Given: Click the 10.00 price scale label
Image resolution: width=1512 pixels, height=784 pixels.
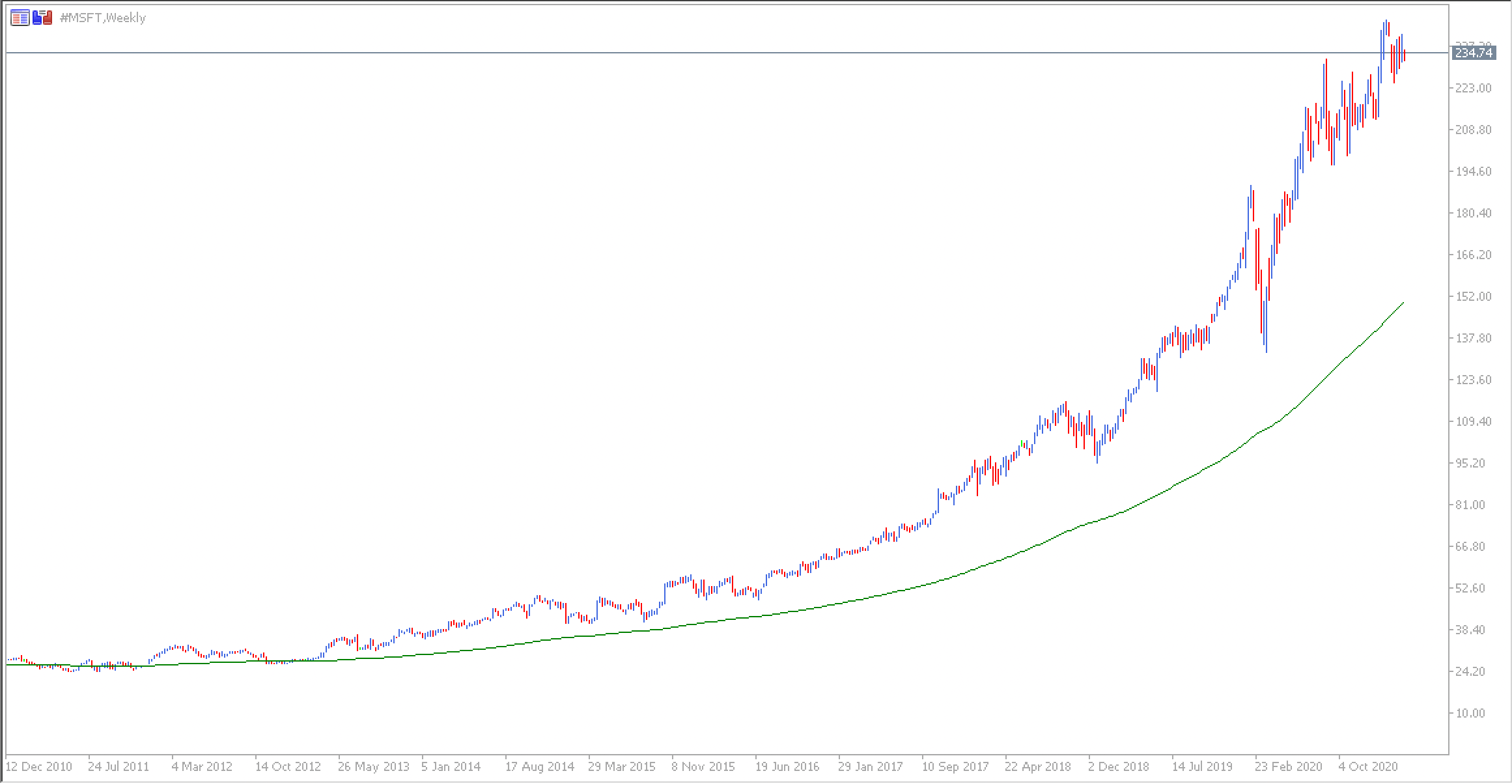Looking at the screenshot, I should point(1476,713).
